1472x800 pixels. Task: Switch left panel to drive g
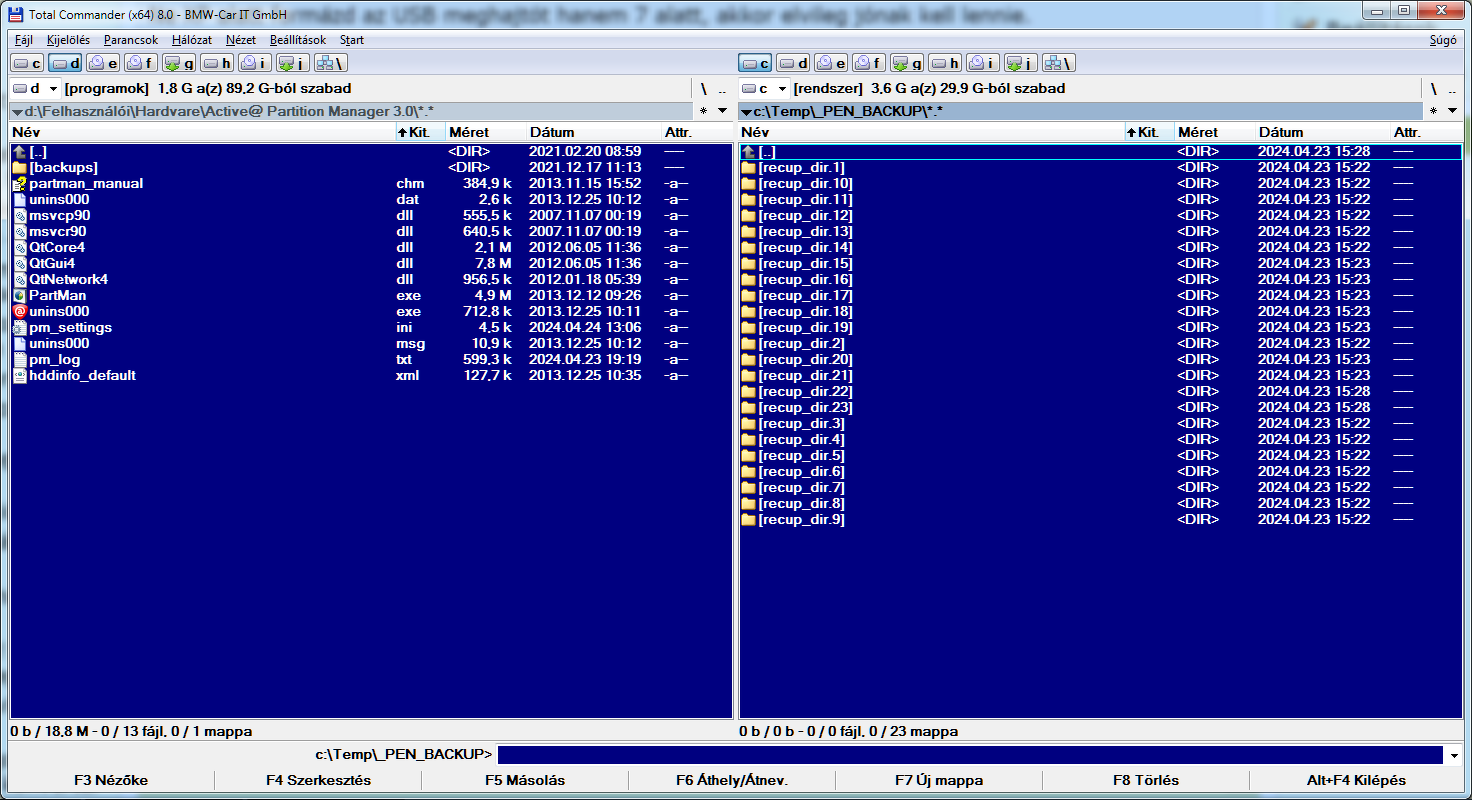(180, 63)
